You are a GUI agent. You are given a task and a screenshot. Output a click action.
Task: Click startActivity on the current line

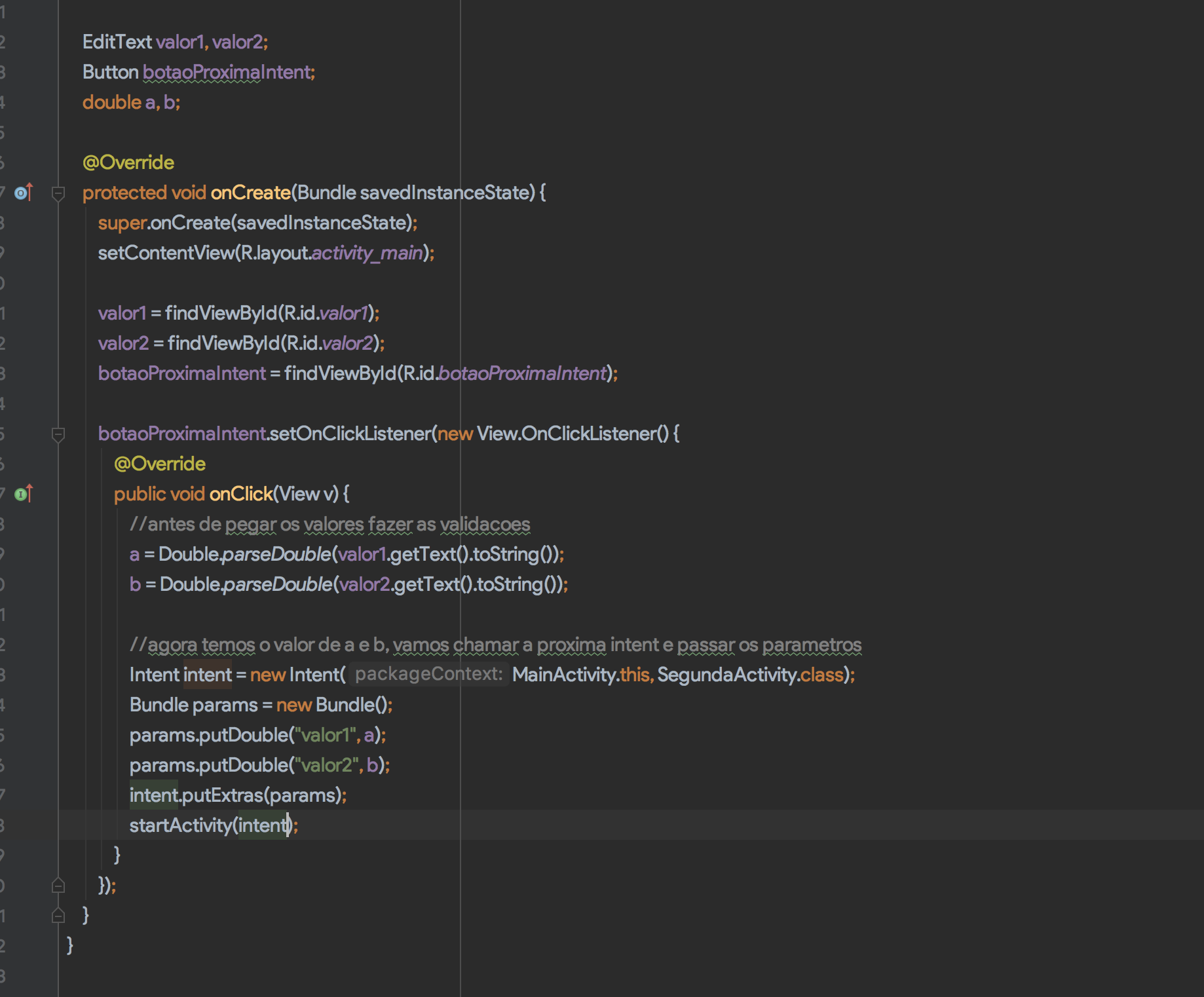(x=181, y=825)
